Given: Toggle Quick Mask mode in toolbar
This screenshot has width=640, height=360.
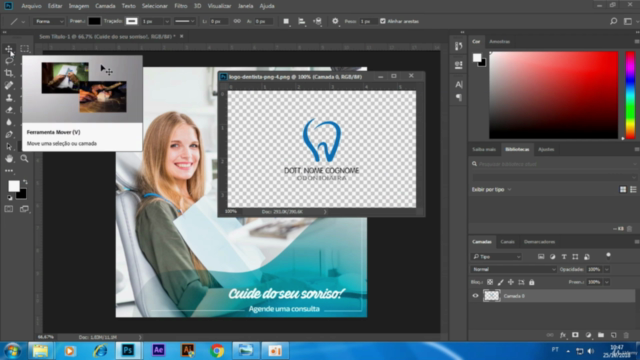Looking at the screenshot, I should click(x=9, y=209).
